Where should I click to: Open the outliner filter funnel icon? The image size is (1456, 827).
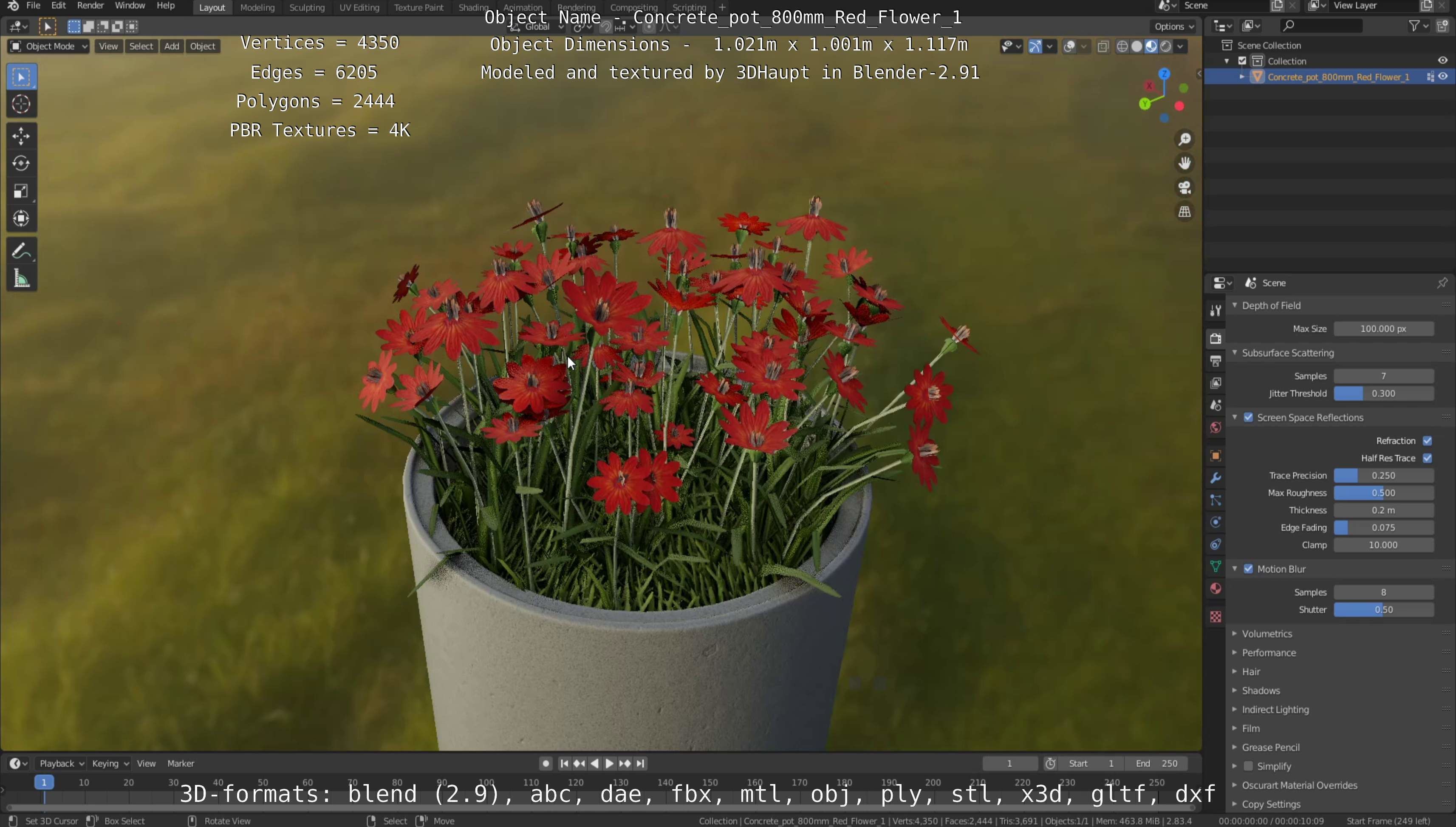tap(1414, 25)
